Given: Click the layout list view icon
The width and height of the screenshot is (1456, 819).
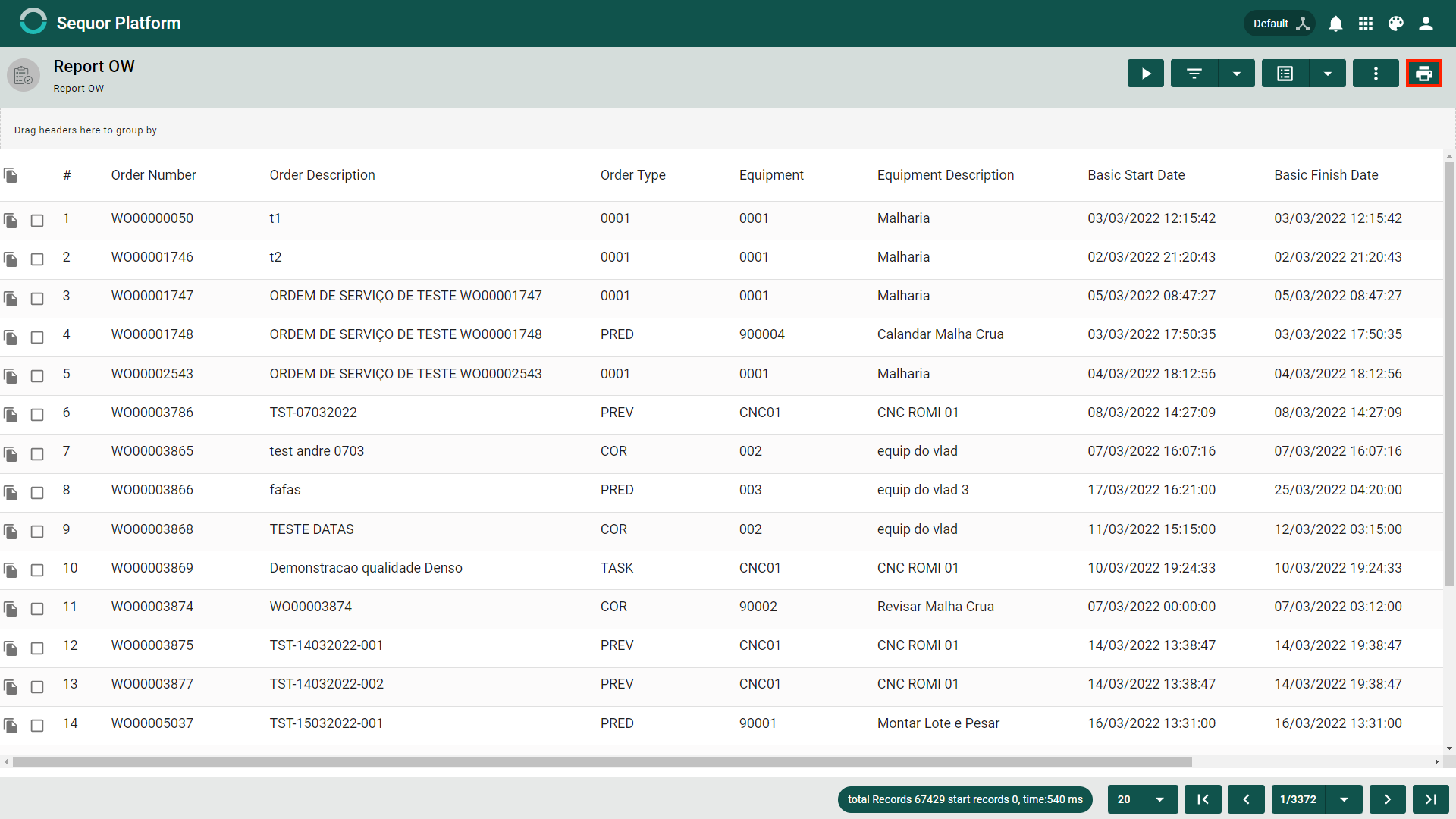Looking at the screenshot, I should (x=1285, y=74).
